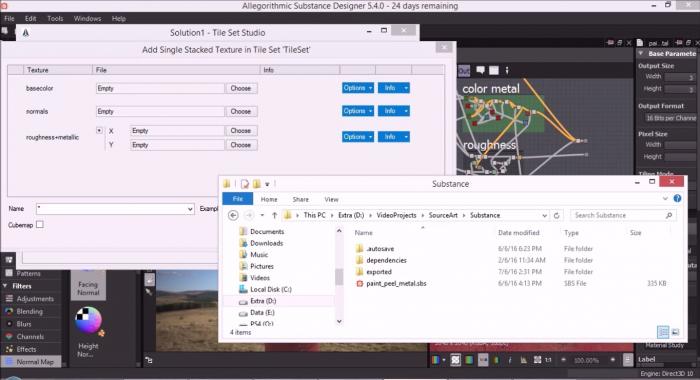Open Options dropdown for normals row
The image size is (700, 380).
pyautogui.click(x=358, y=111)
